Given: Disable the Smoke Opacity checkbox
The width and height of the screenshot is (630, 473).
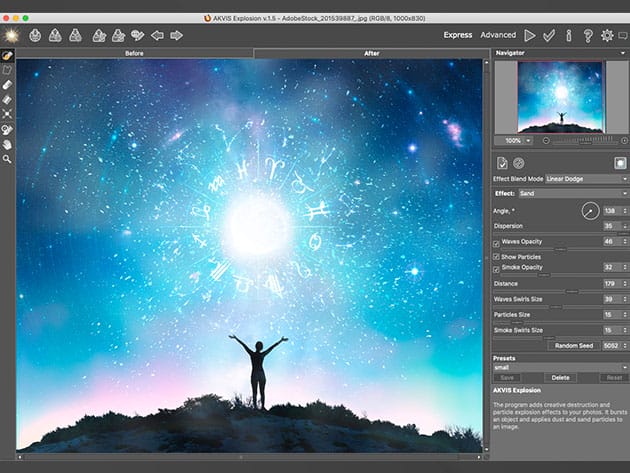Looking at the screenshot, I should [x=497, y=268].
